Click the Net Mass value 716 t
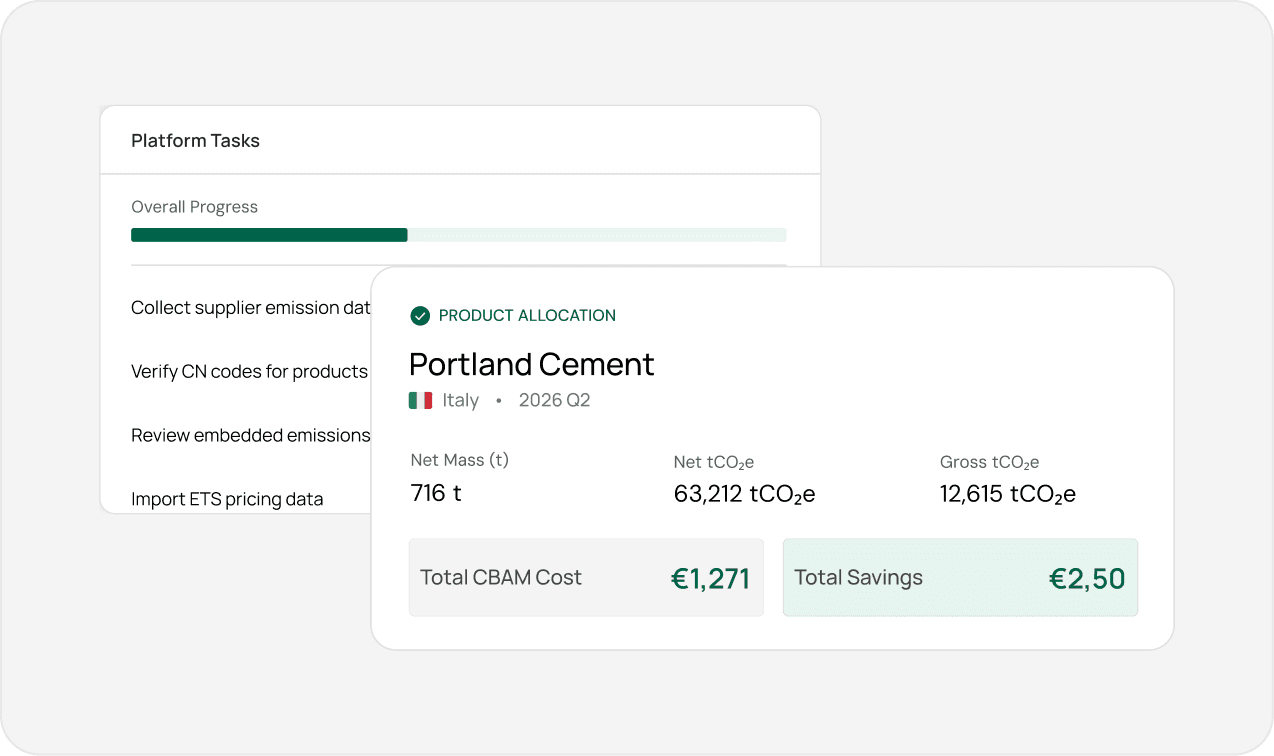Screen dimensions: 1274x756 [x=436, y=493]
